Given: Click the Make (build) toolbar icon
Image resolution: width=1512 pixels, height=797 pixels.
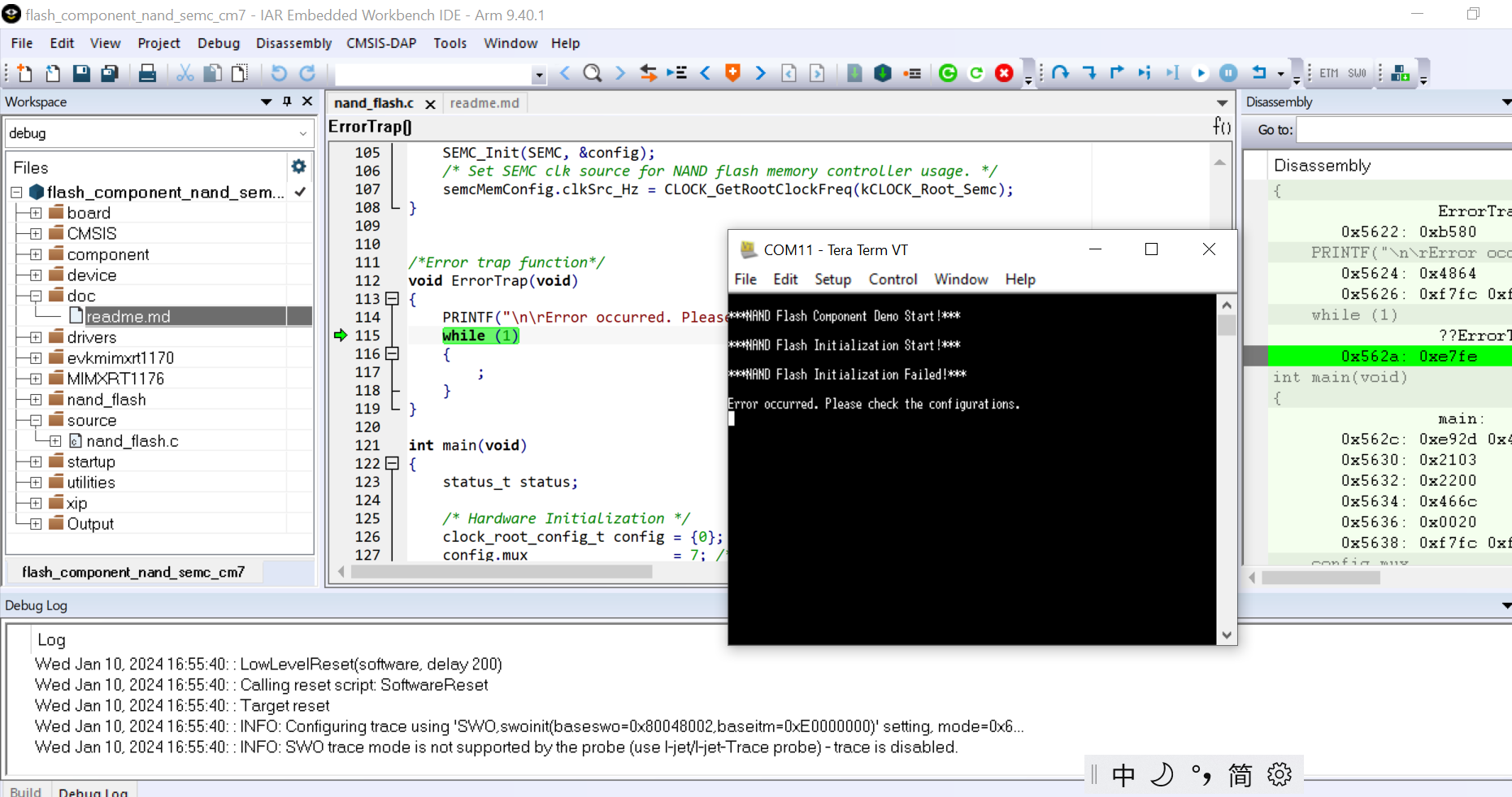Looking at the screenshot, I should (882, 72).
